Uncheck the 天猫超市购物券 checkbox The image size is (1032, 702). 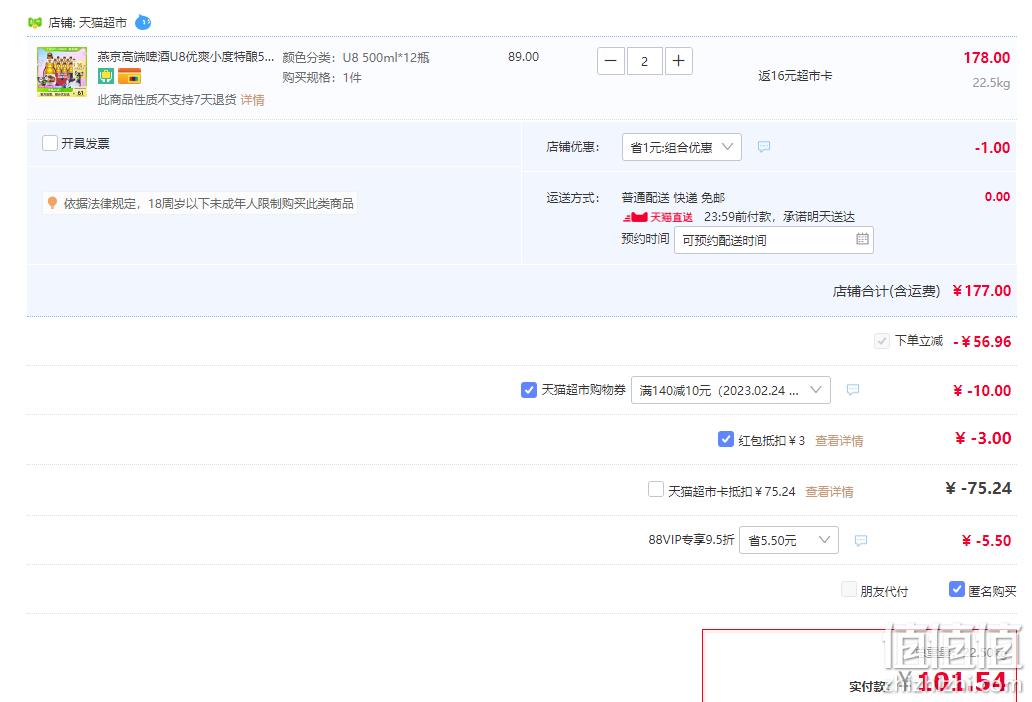click(x=529, y=390)
